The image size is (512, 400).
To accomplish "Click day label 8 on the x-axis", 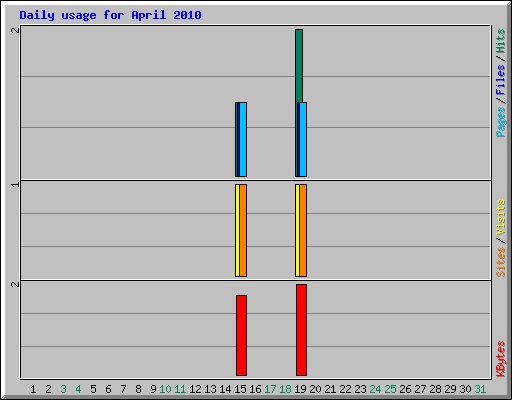I will (138, 389).
